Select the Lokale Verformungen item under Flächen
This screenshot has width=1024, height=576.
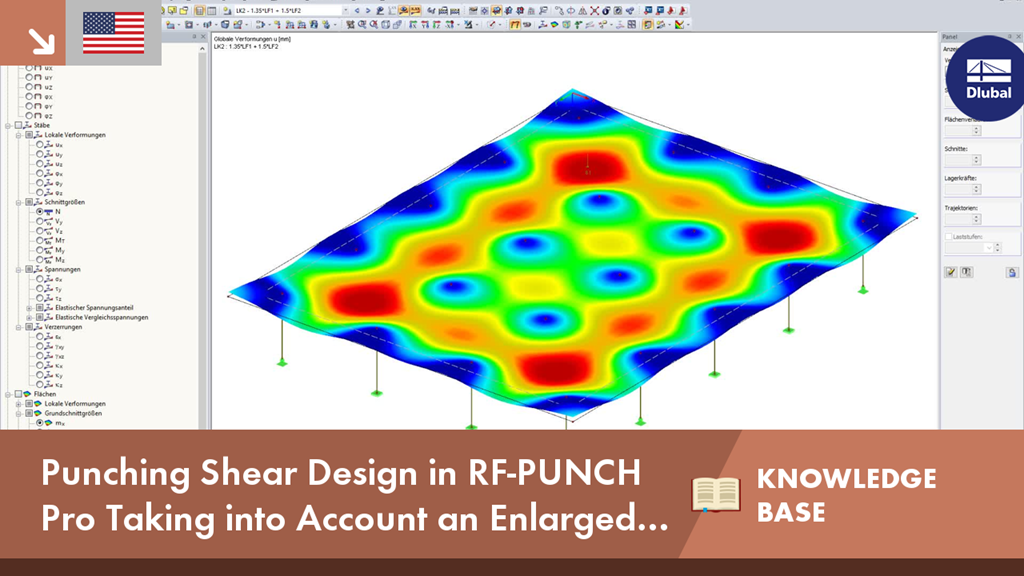[x=75, y=404]
